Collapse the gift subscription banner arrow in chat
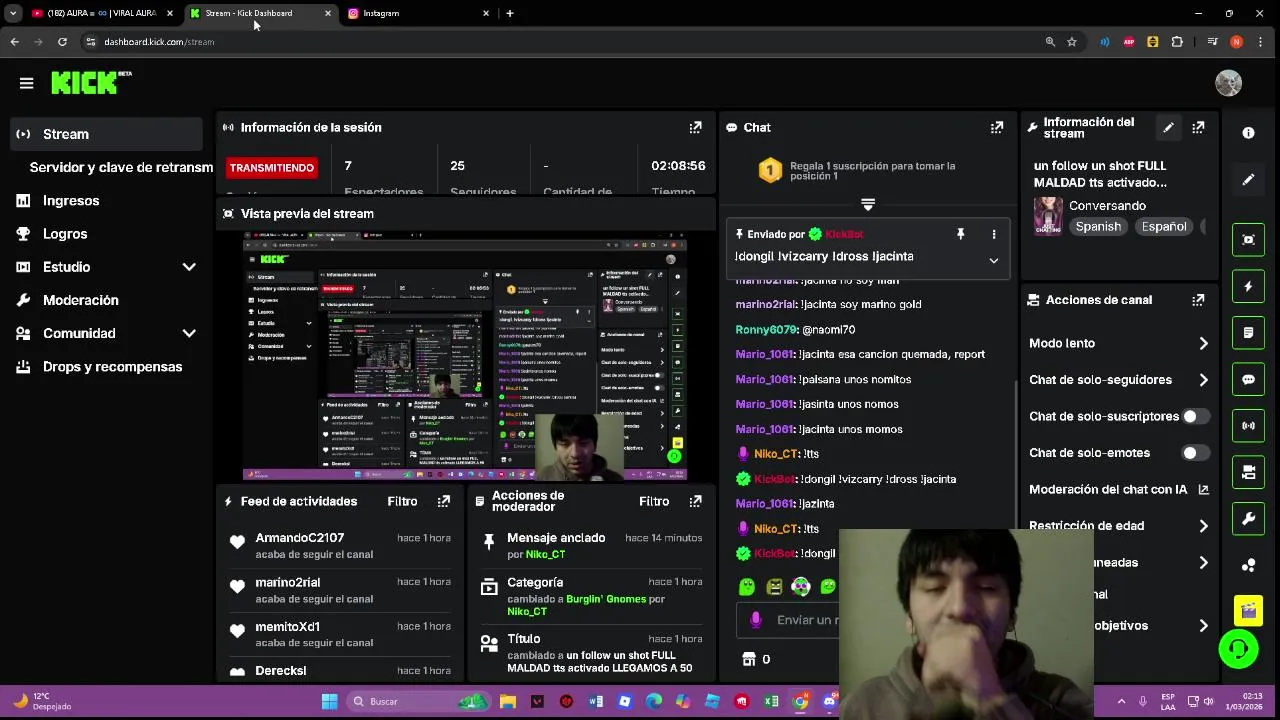Image resolution: width=1280 pixels, height=720 pixels. (x=868, y=204)
